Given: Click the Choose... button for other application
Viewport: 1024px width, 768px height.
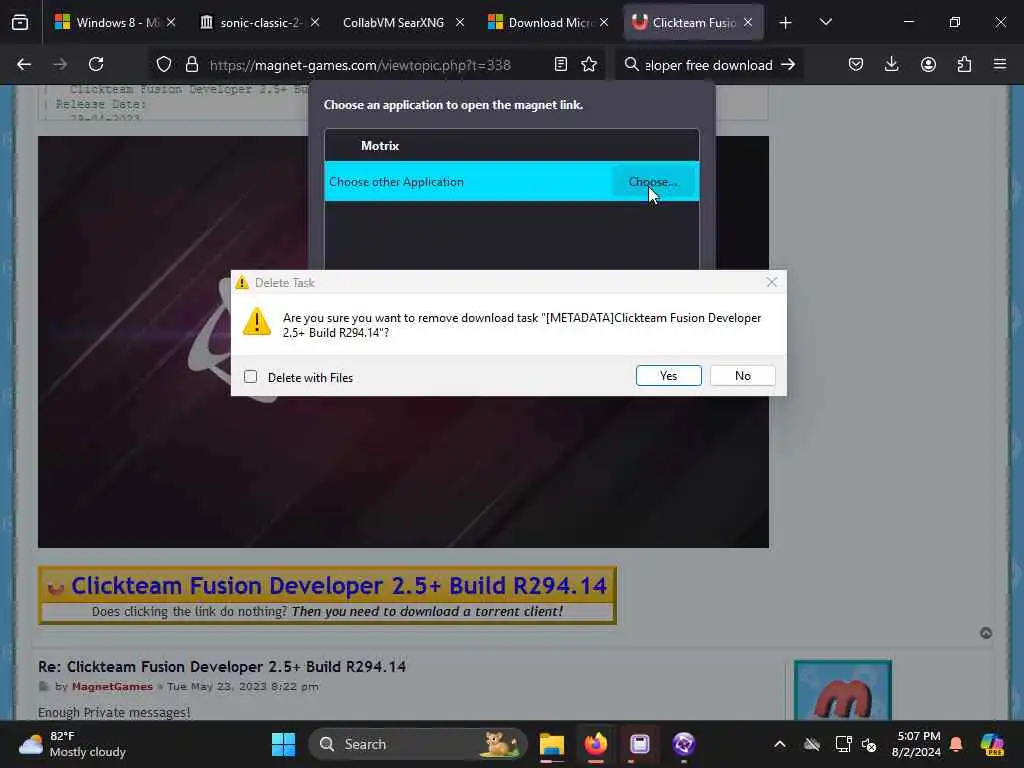Looking at the screenshot, I should (x=652, y=182).
